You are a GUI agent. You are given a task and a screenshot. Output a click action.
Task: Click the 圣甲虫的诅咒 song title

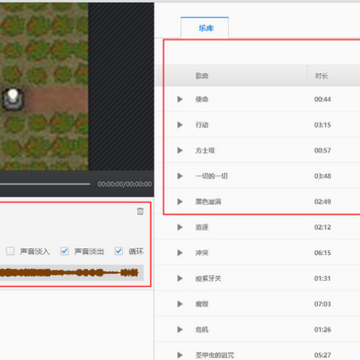click(214, 355)
